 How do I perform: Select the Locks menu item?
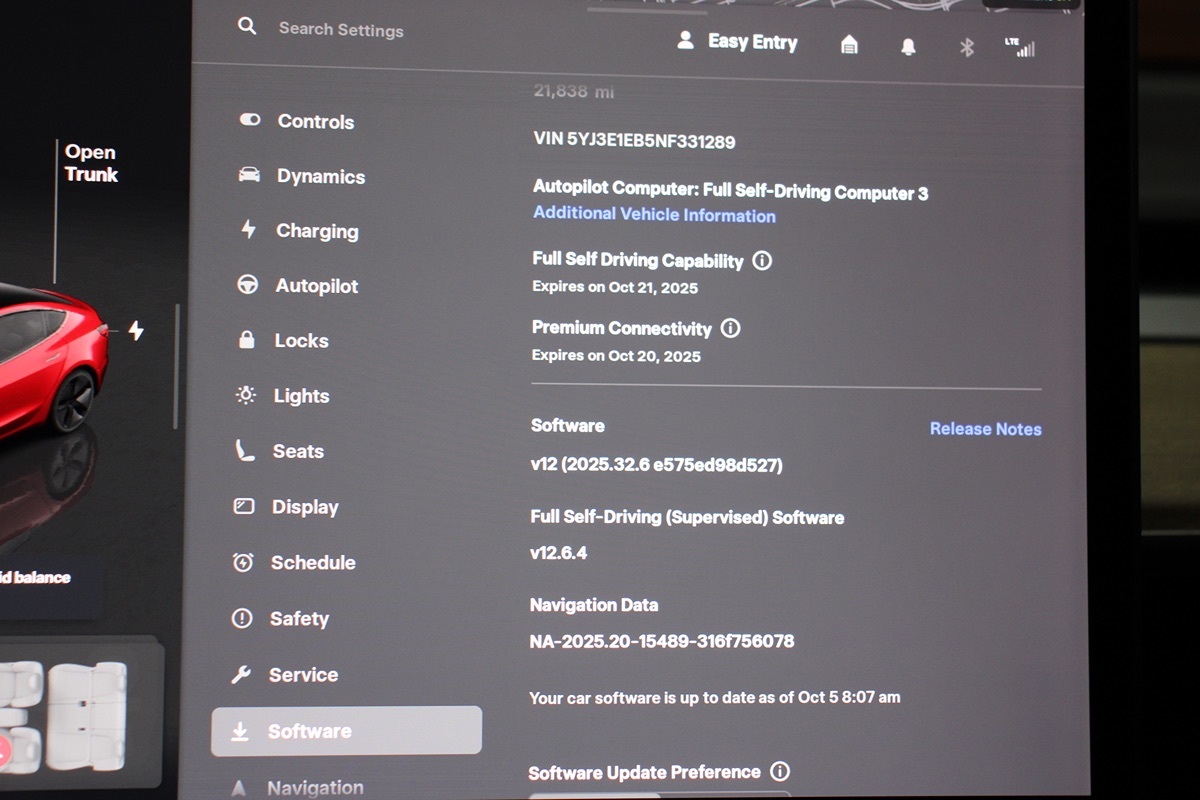click(301, 341)
